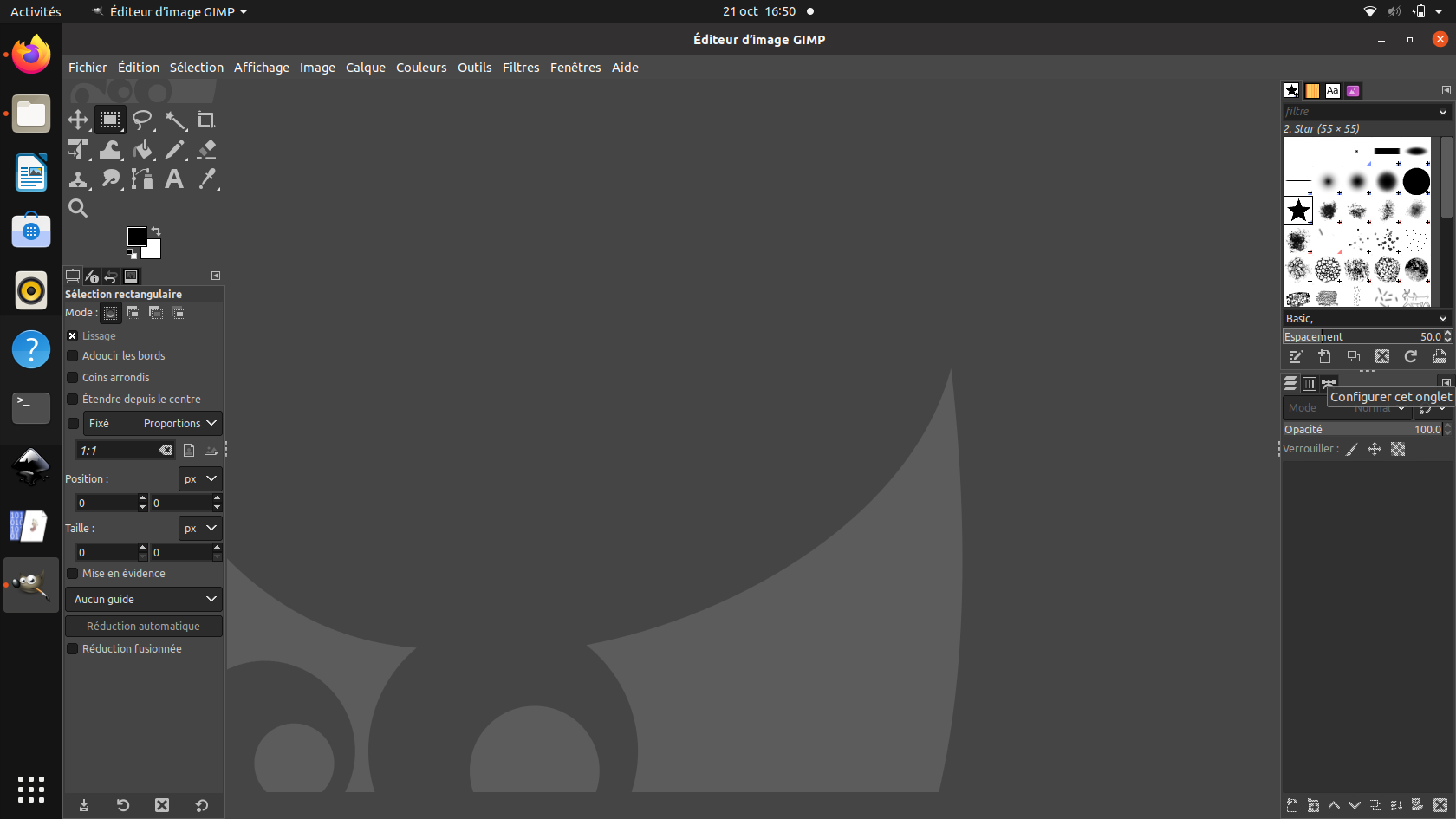Choose the Color Picker eyedropper tool
The width and height of the screenshot is (1456, 819).
coord(206,179)
